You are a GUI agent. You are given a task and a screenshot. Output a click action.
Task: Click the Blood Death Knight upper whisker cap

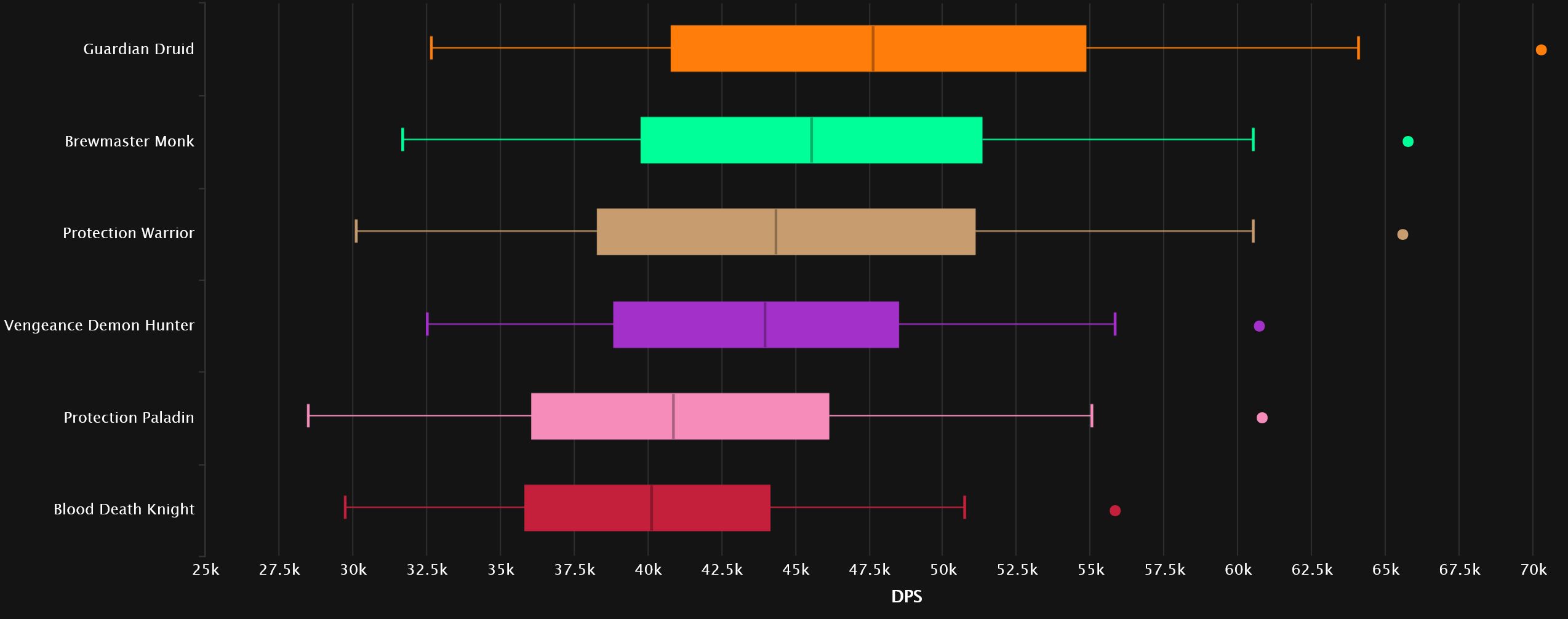964,508
